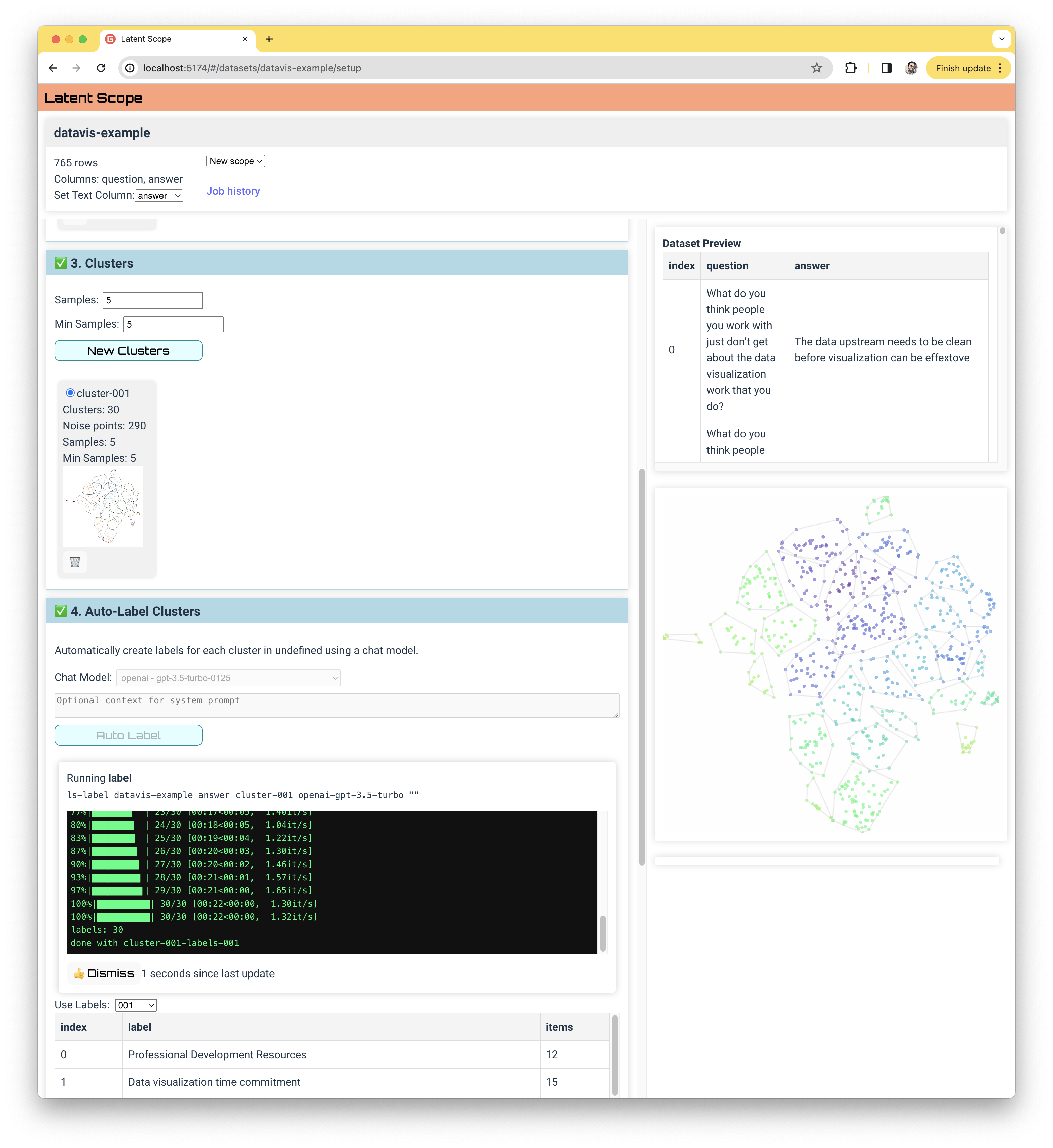
Task: Expand the Set Text Column answer dropdown
Action: coord(159,195)
